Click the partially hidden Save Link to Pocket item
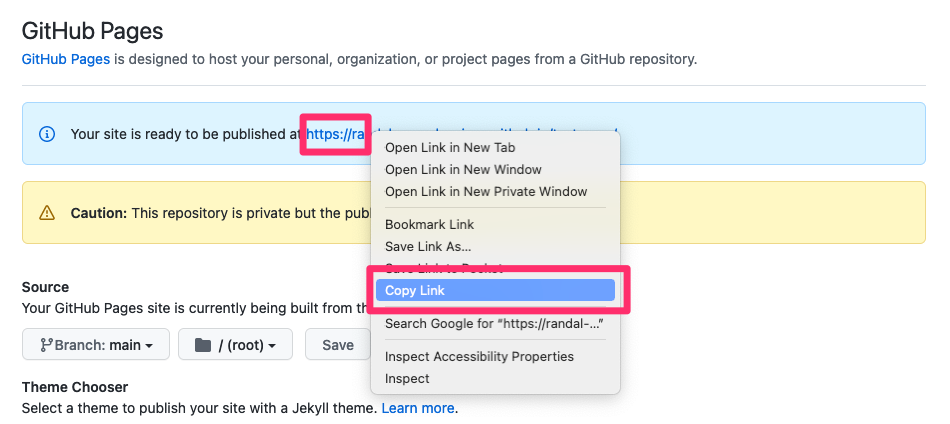 443,268
